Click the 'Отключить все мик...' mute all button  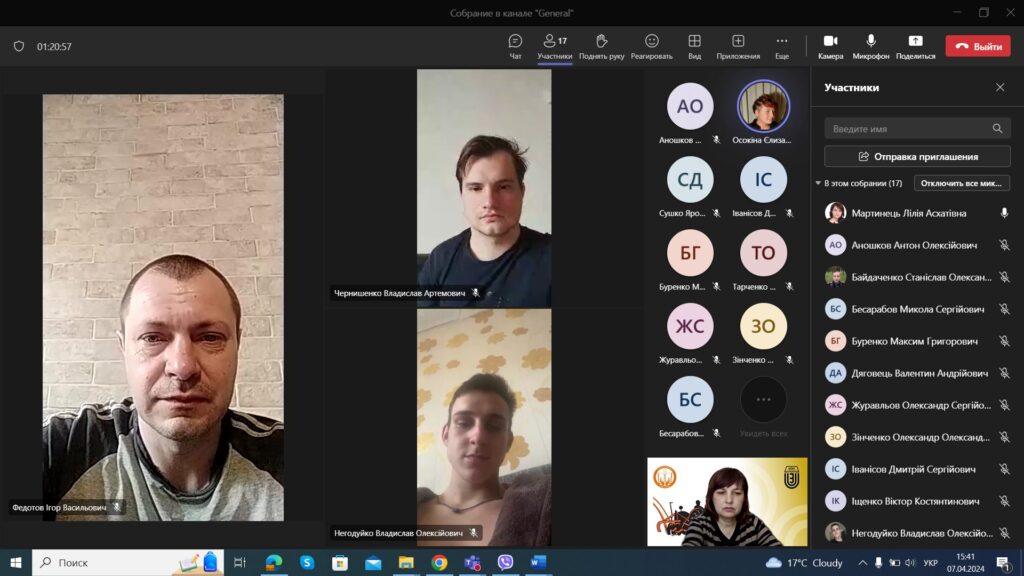pyautogui.click(x=961, y=184)
